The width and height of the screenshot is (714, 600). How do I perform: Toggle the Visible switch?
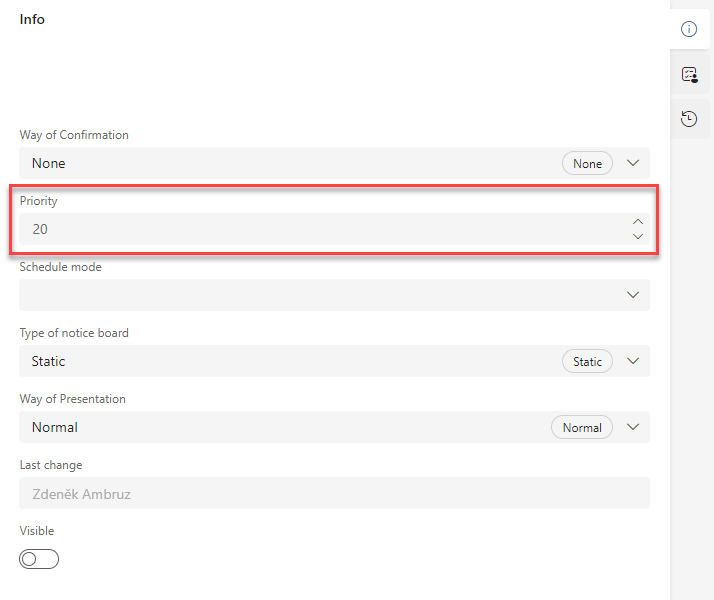coord(39,559)
